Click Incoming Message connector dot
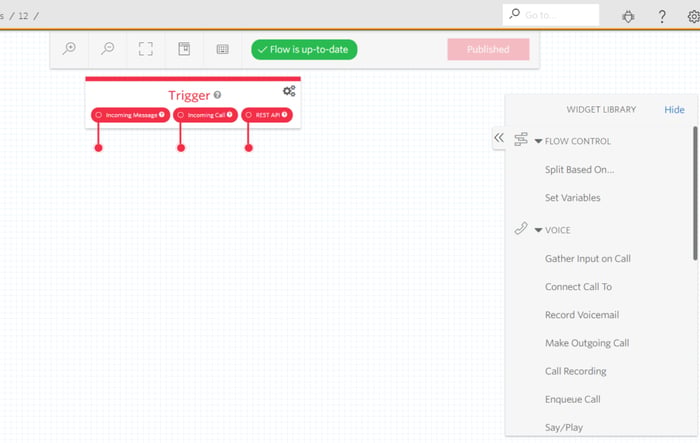The image size is (700, 443). [x=98, y=148]
